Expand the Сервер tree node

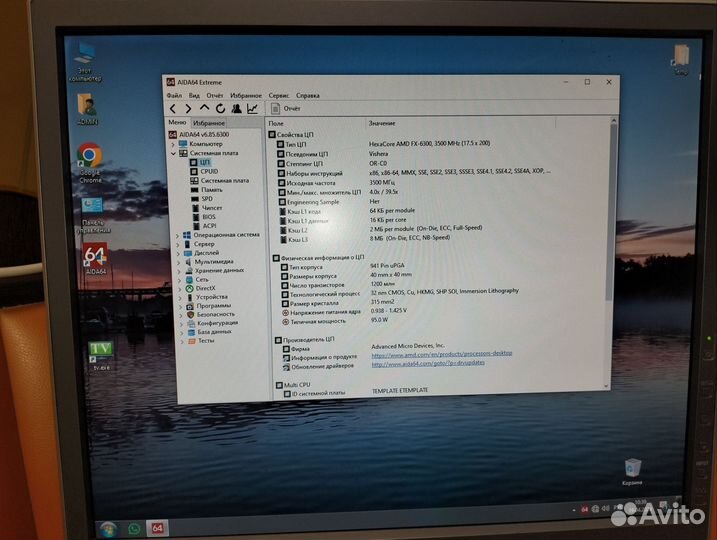coord(178,245)
